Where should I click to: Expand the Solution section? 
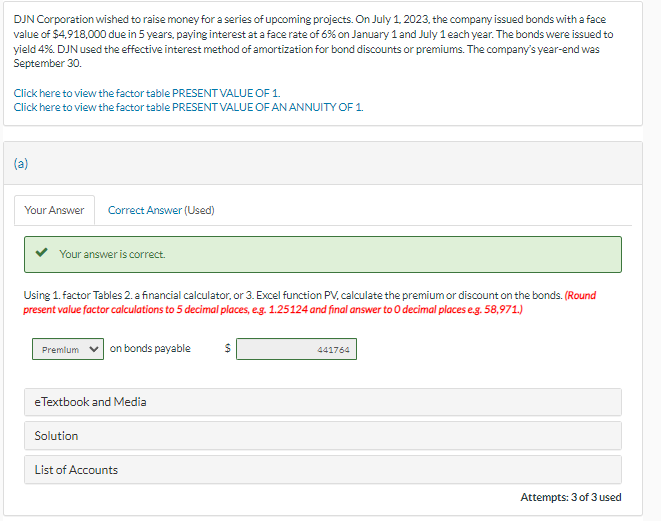coord(323,436)
